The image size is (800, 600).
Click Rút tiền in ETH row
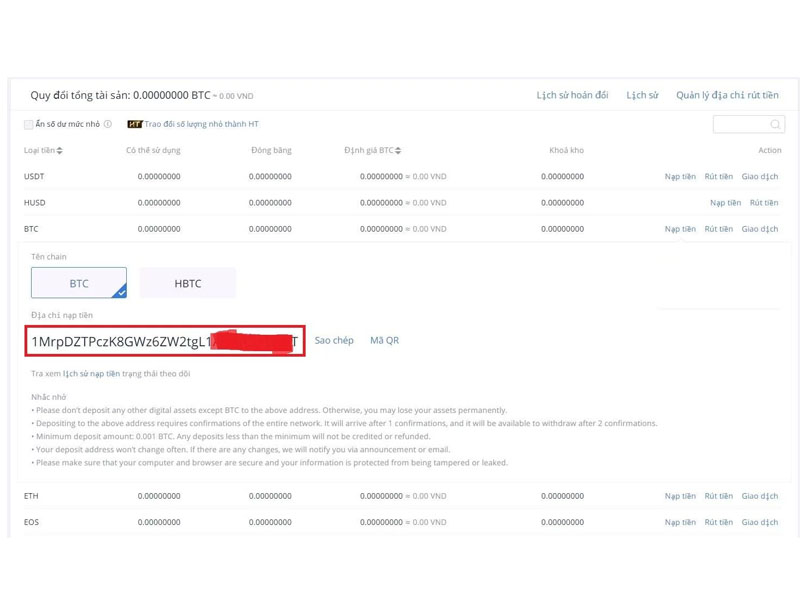tap(718, 496)
